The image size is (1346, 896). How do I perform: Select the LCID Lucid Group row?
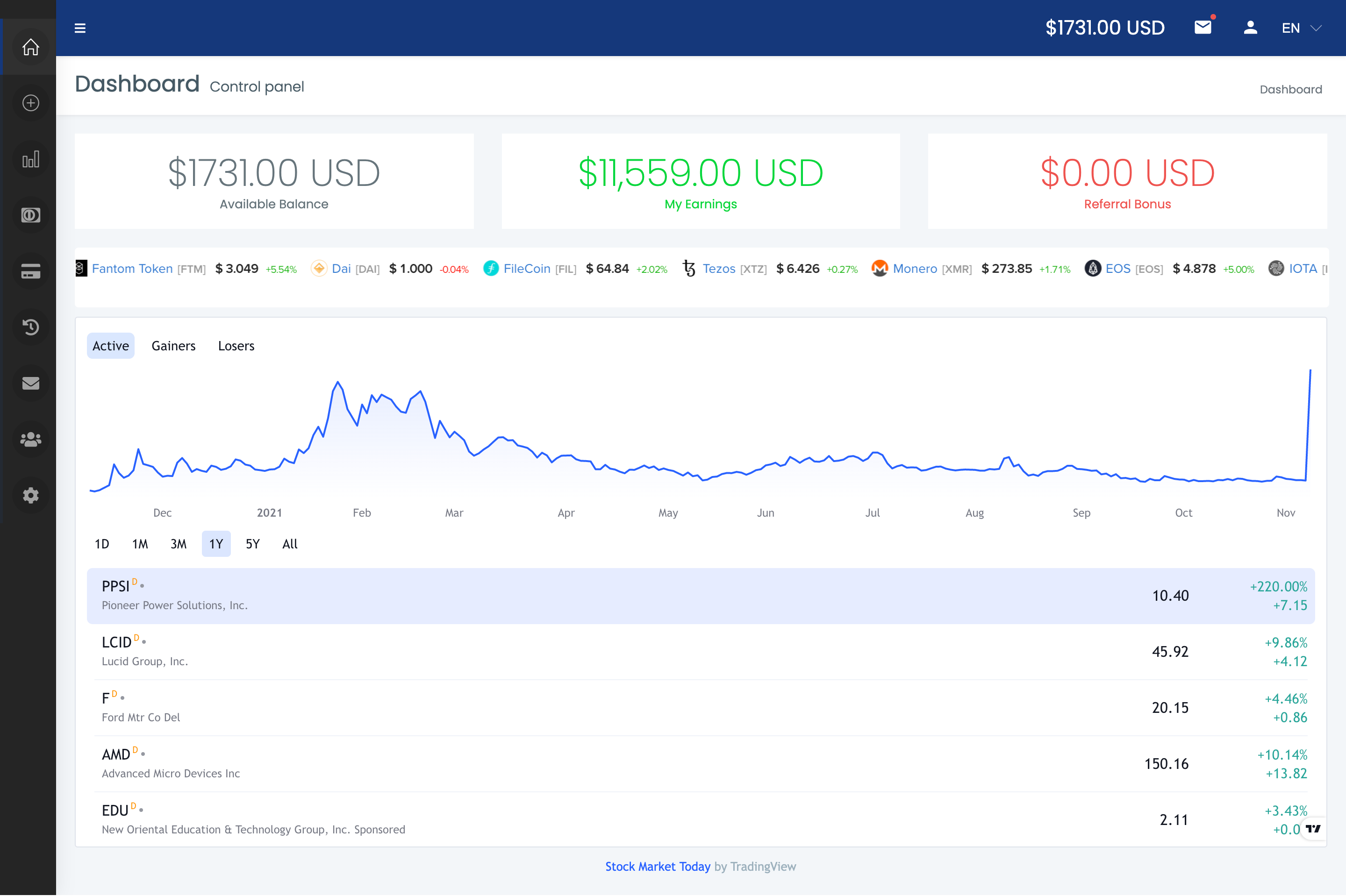701,651
